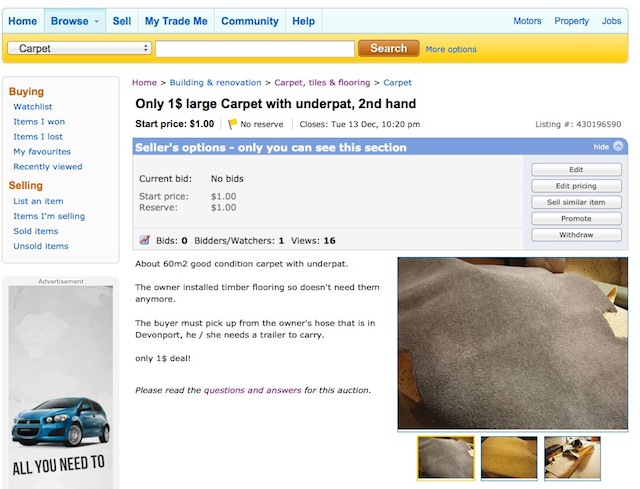
Task: View the Items I'm selling link
Action: click(49, 216)
